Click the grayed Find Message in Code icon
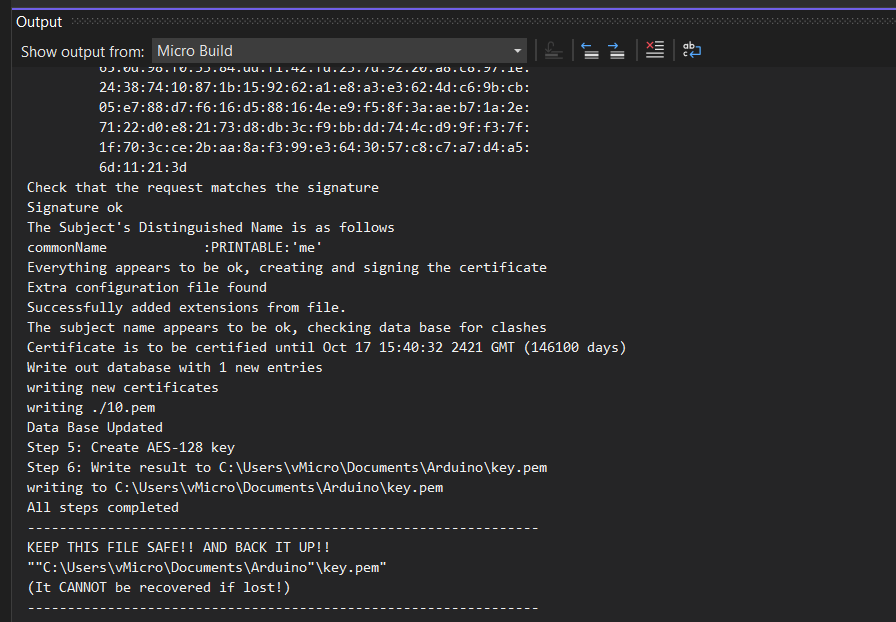The width and height of the screenshot is (896, 622). click(553, 50)
